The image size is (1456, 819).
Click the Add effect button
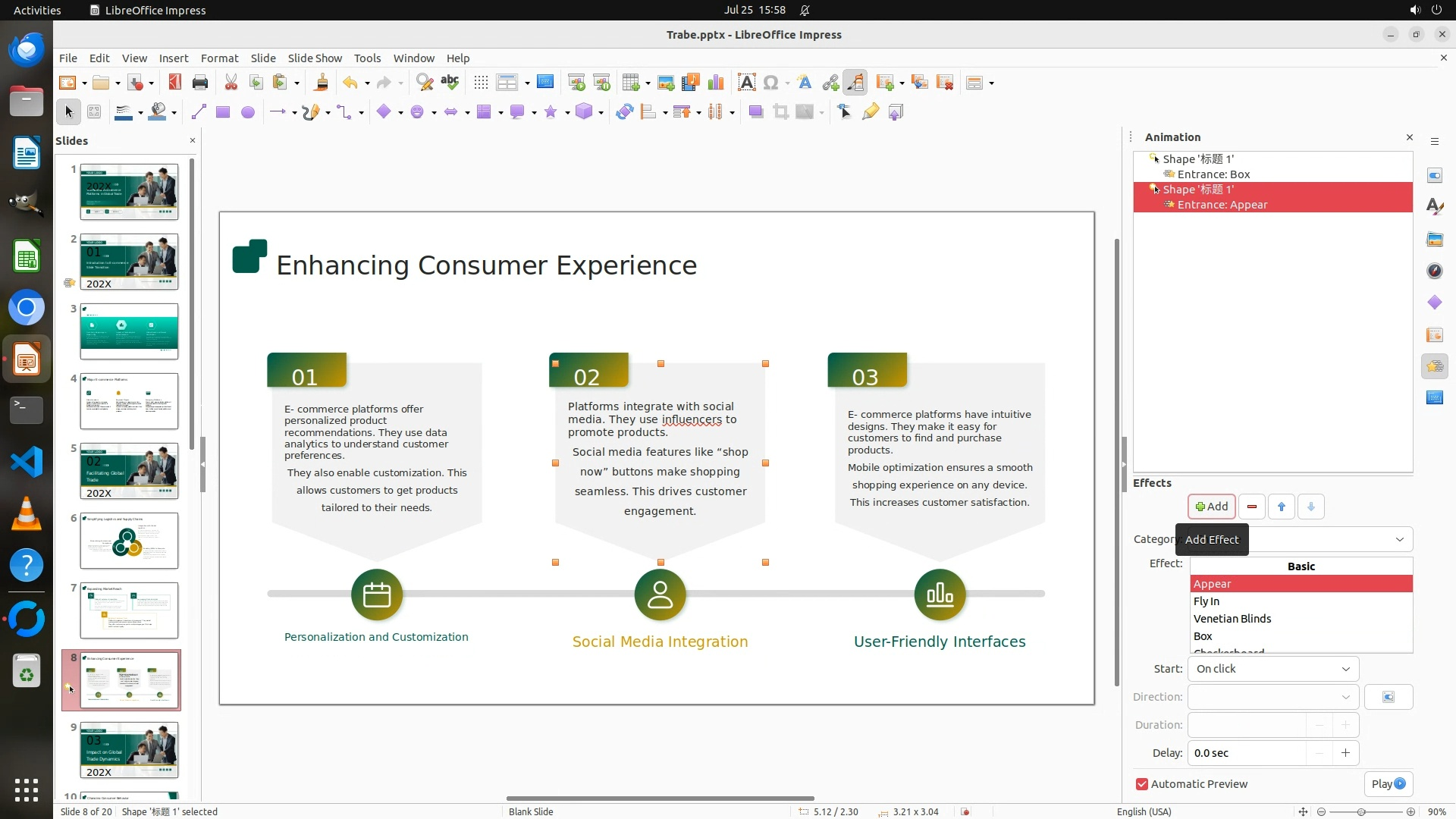tap(1211, 507)
